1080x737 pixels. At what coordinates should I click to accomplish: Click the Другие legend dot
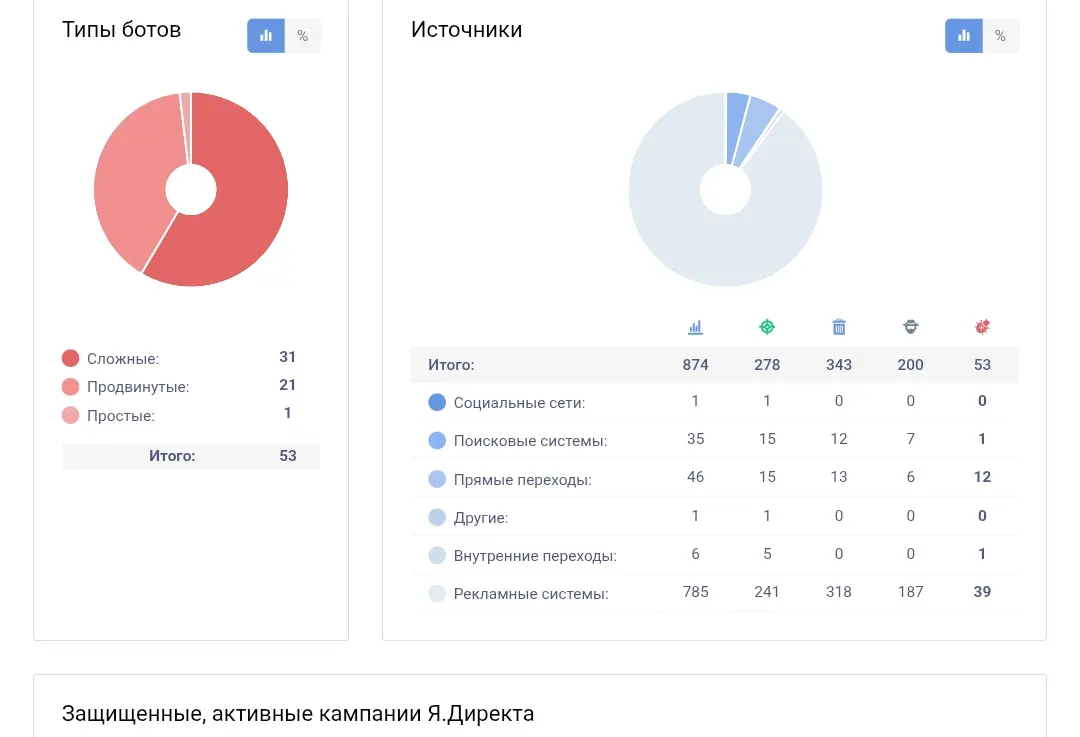click(x=437, y=517)
